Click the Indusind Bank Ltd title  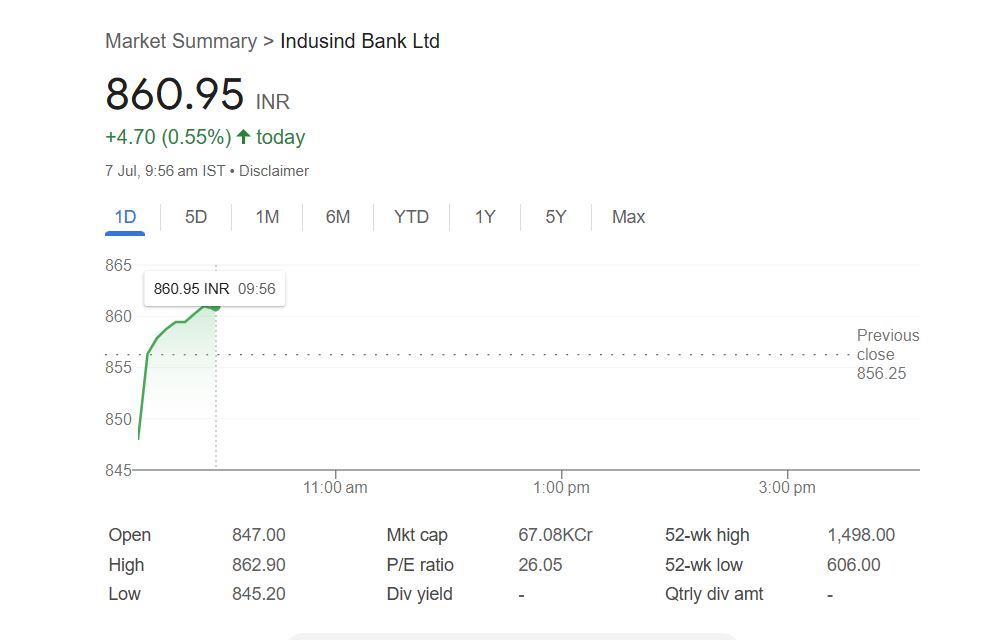[360, 41]
